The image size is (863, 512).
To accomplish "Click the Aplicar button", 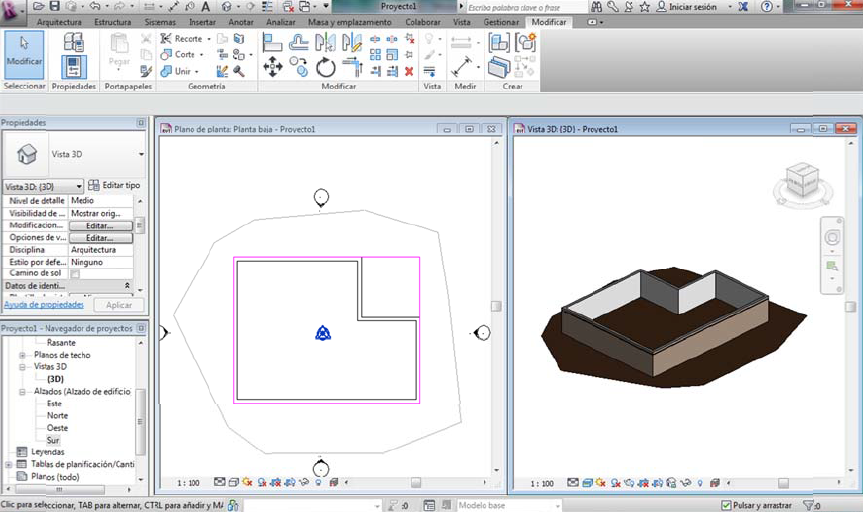I will pyautogui.click(x=119, y=305).
